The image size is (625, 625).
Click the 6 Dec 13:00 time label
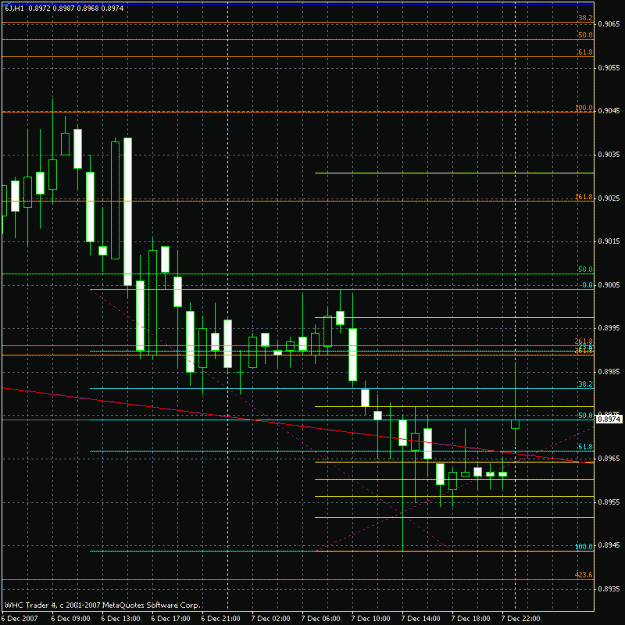pyautogui.click(x=121, y=618)
